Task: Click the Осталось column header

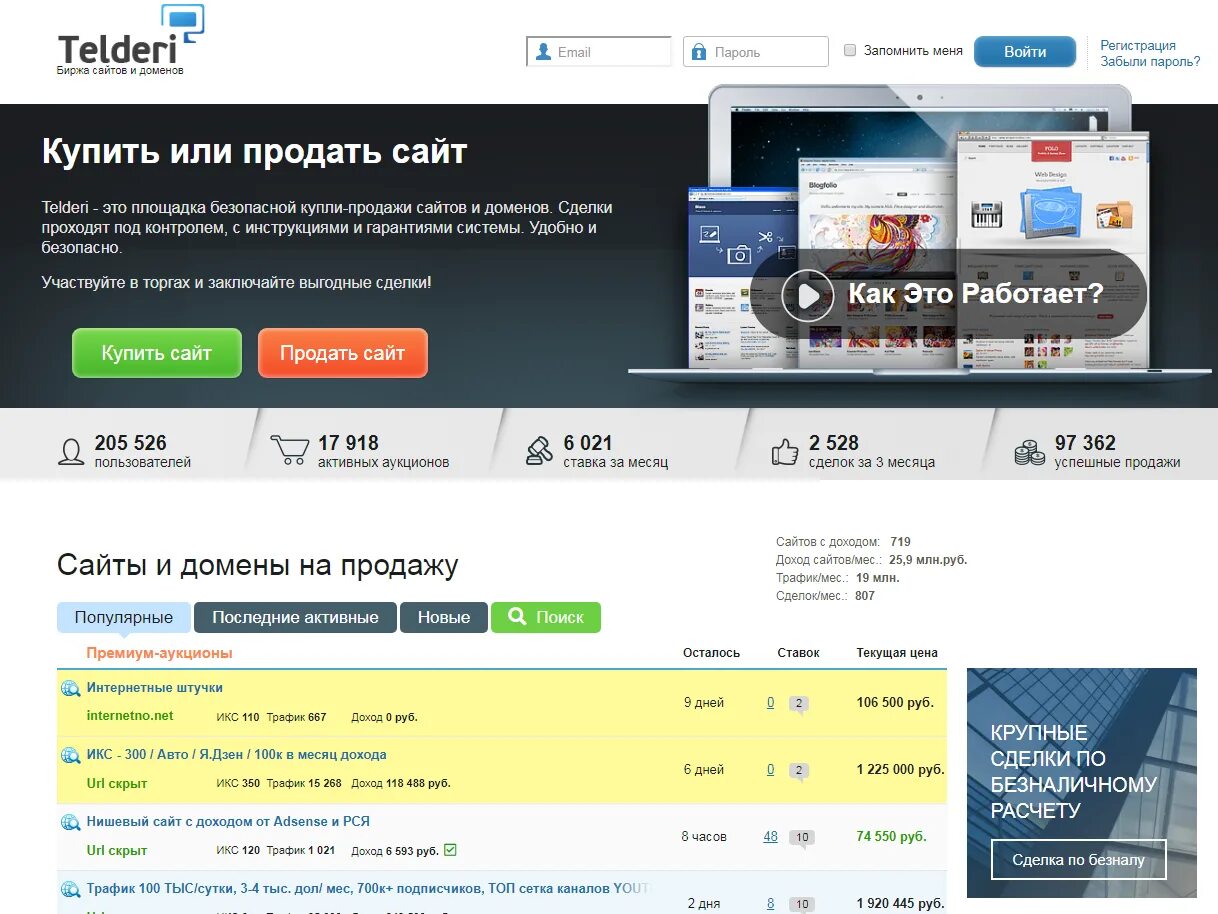Action: point(711,653)
